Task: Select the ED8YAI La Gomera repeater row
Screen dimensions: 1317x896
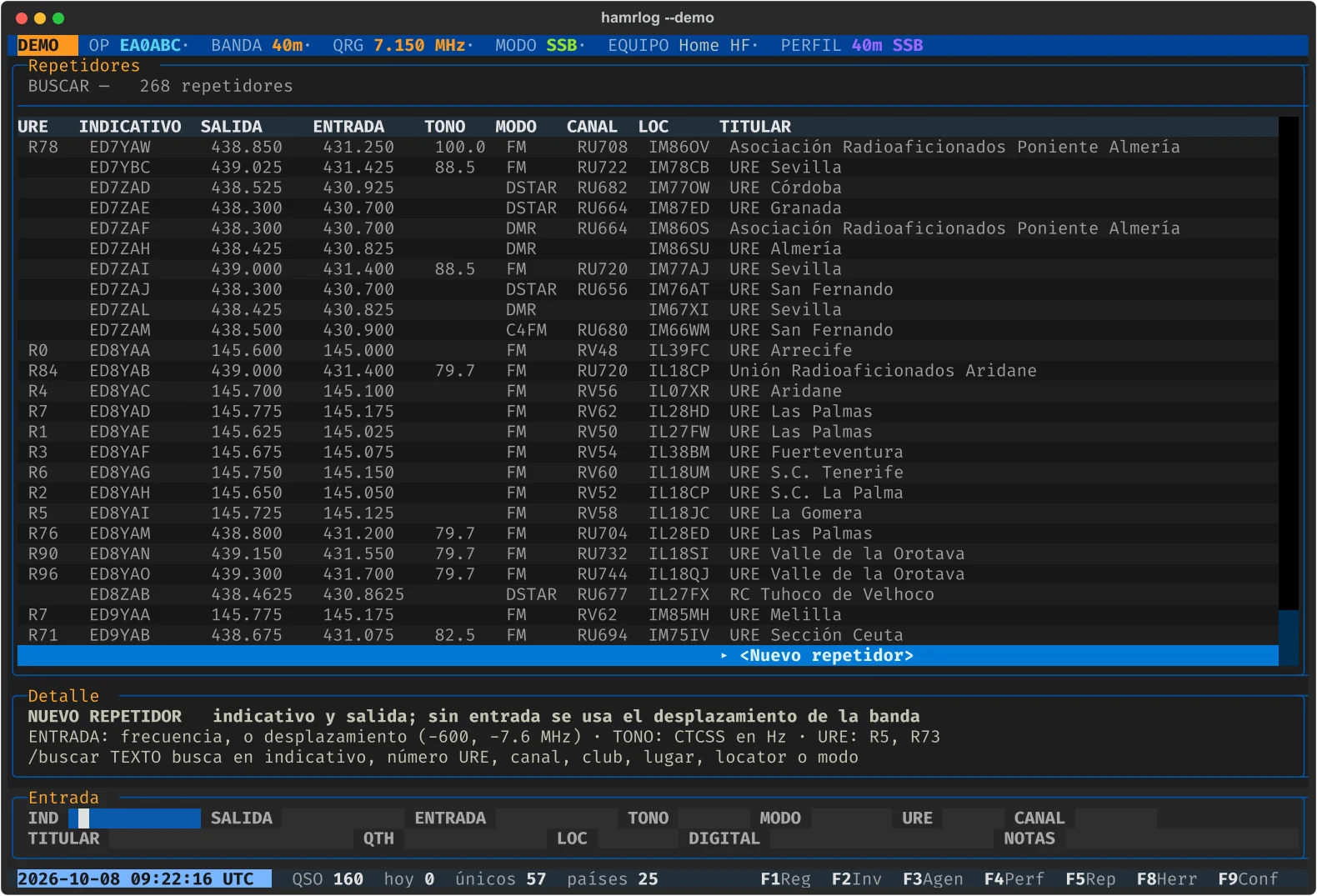Action: (x=648, y=513)
